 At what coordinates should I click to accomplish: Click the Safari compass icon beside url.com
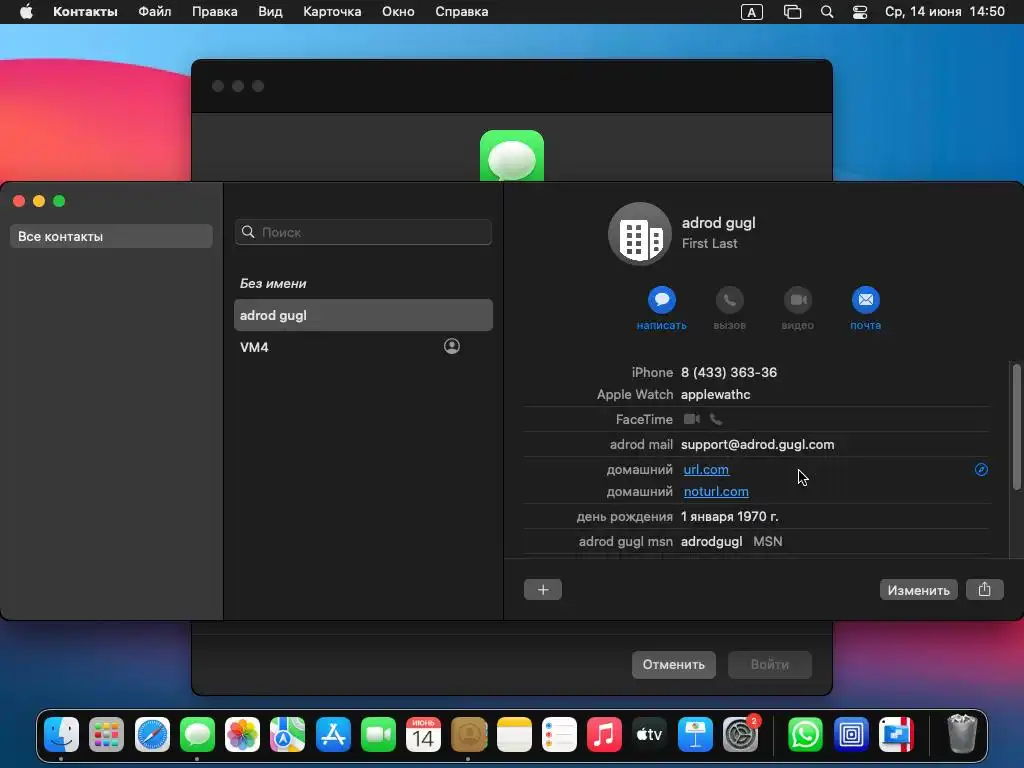tap(981, 470)
